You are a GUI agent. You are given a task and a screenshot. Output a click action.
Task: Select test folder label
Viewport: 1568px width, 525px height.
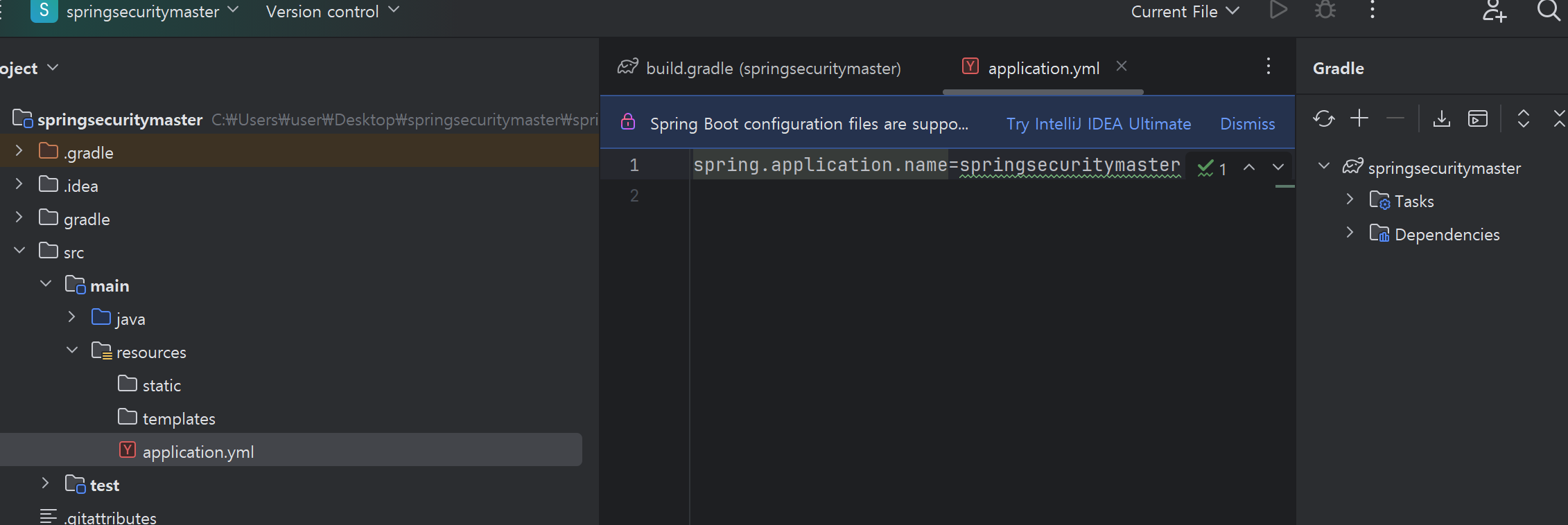pyautogui.click(x=105, y=486)
